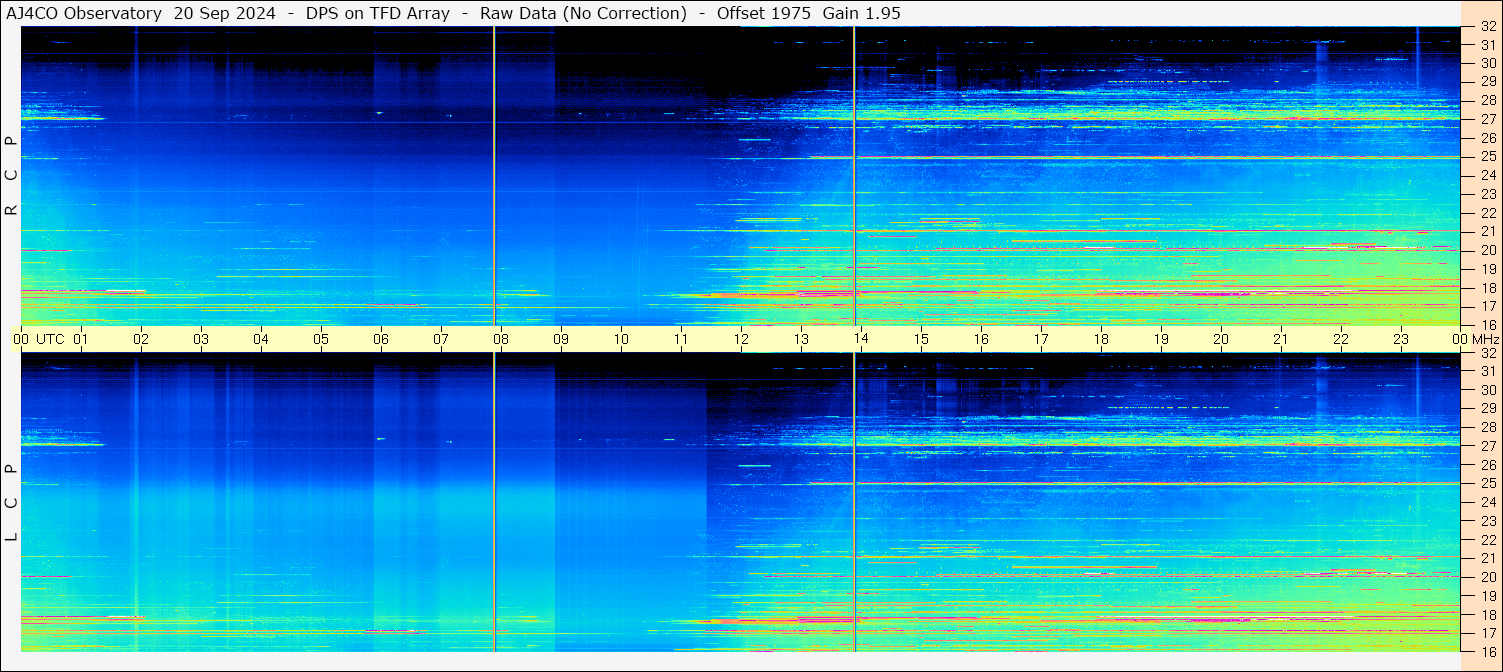Click the MHz unit label on time axis
Image resolution: width=1503 pixels, height=672 pixels.
[1485, 339]
